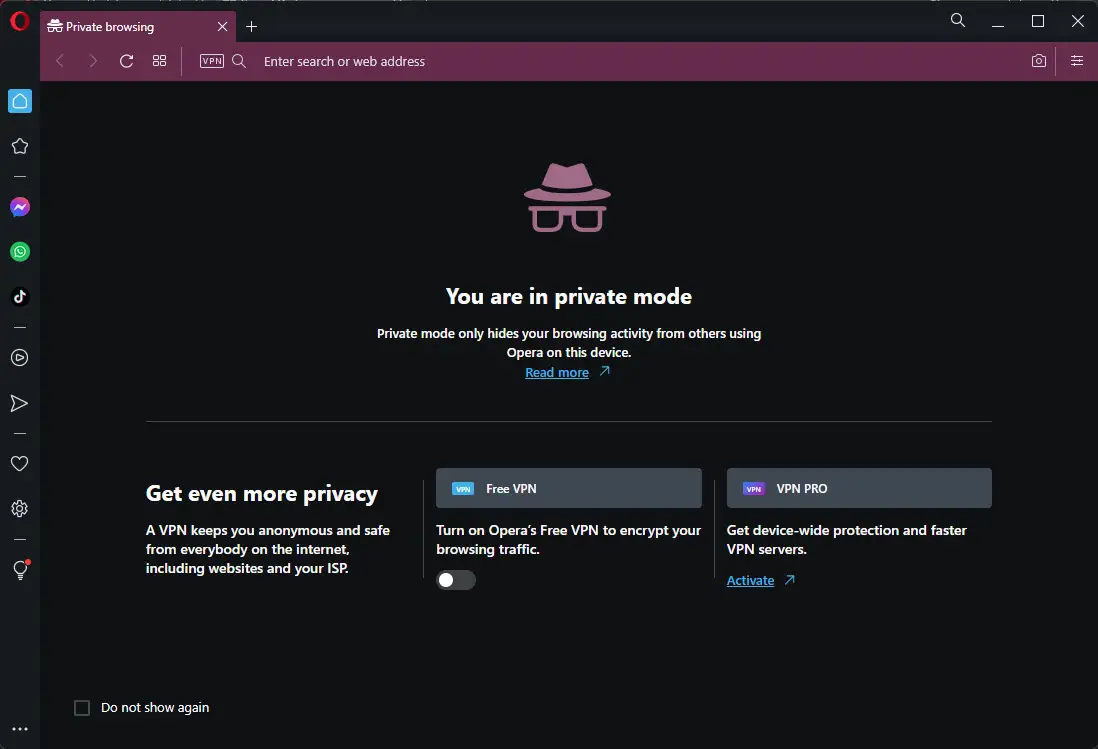Click the Read more link
The width and height of the screenshot is (1098, 749).
click(x=557, y=372)
